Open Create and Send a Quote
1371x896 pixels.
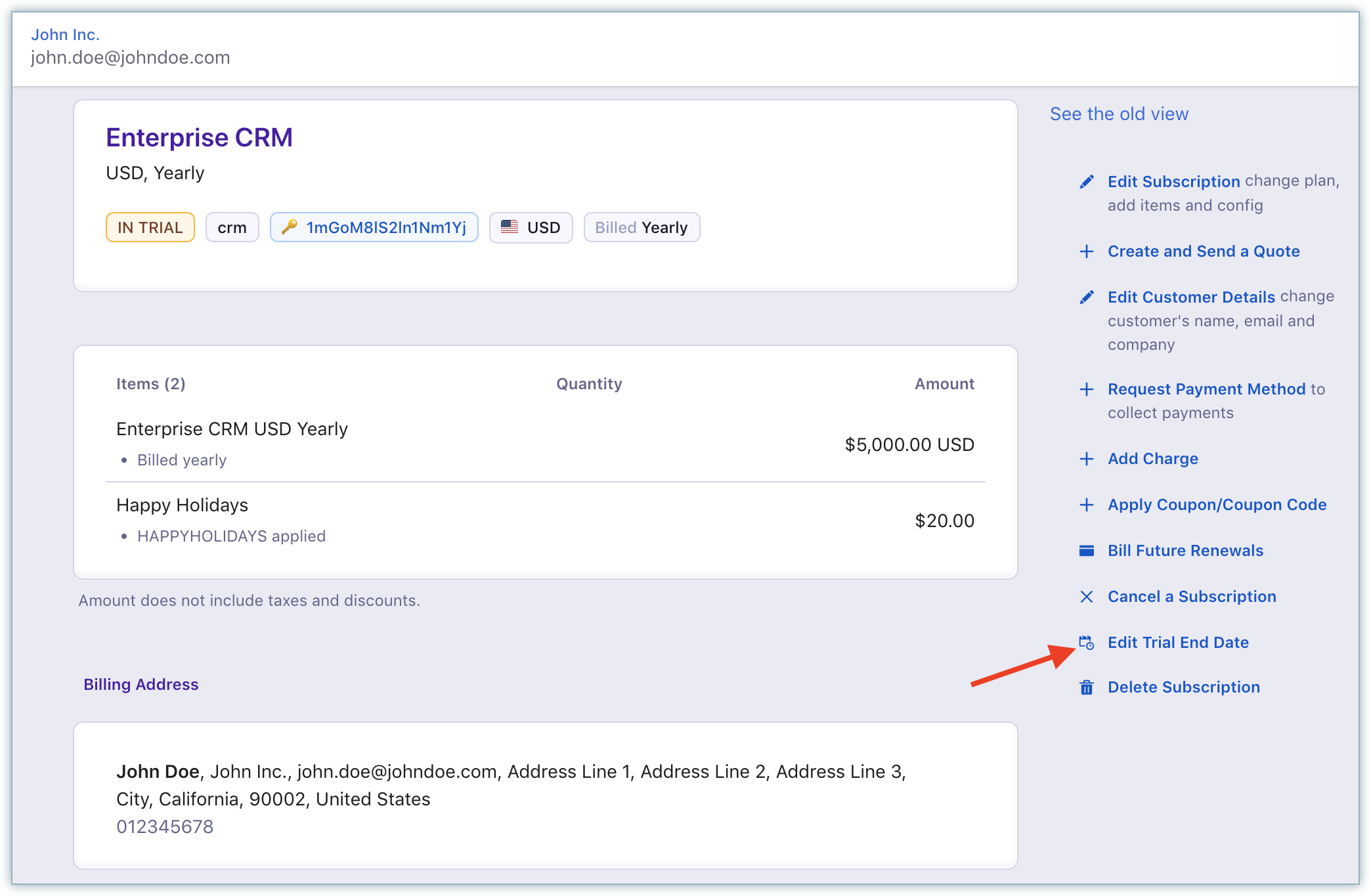1204,251
